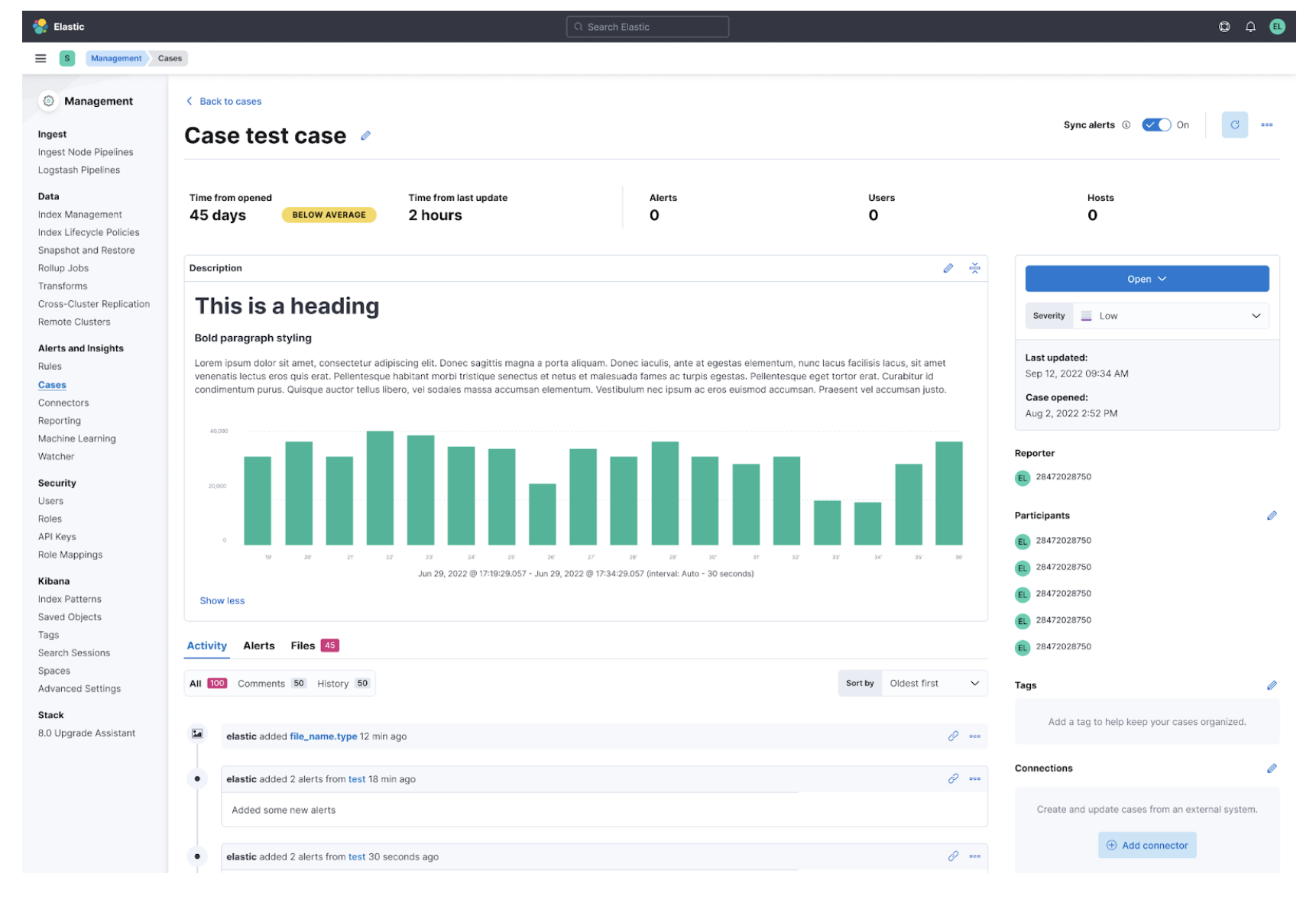Open Index Management in the sidebar
Image resolution: width=1316 pixels, height=906 pixels.
point(80,215)
